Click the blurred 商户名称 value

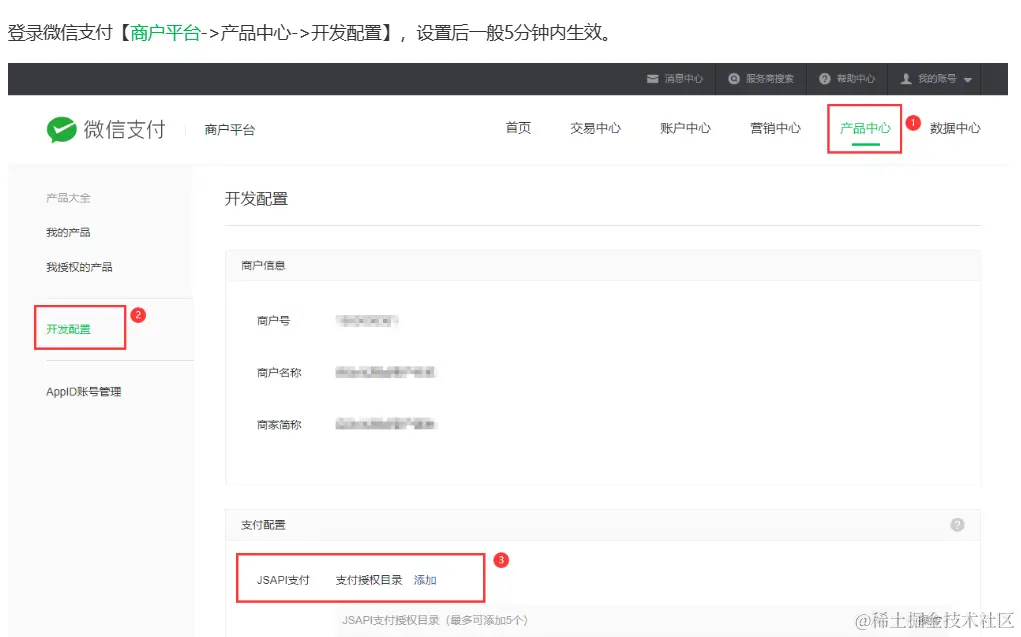385,373
